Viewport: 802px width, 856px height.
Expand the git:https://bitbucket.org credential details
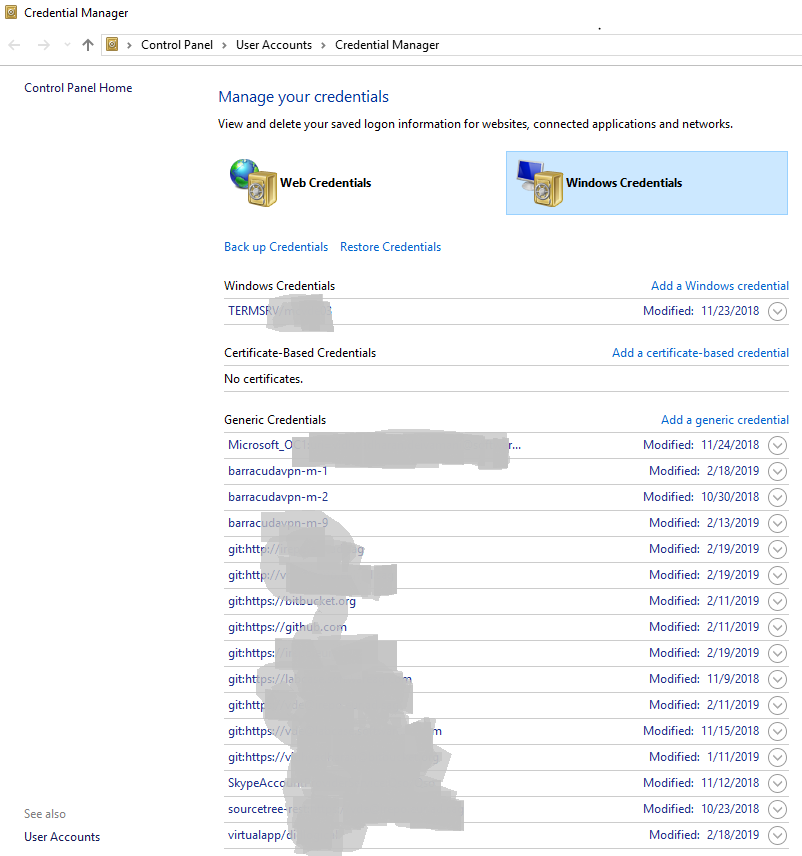(777, 601)
